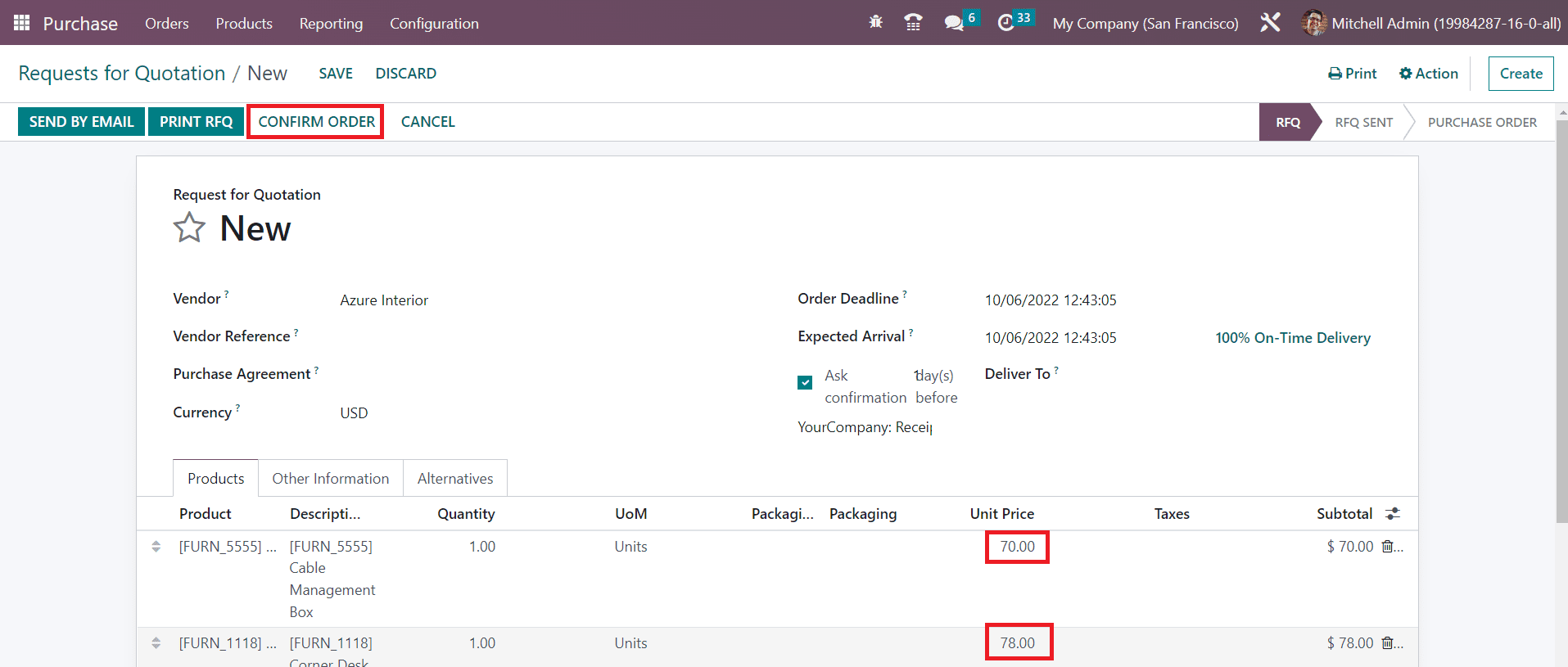Screen dimensions: 1568x667
Task: Switch to the Other Information tab
Action: [330, 479]
